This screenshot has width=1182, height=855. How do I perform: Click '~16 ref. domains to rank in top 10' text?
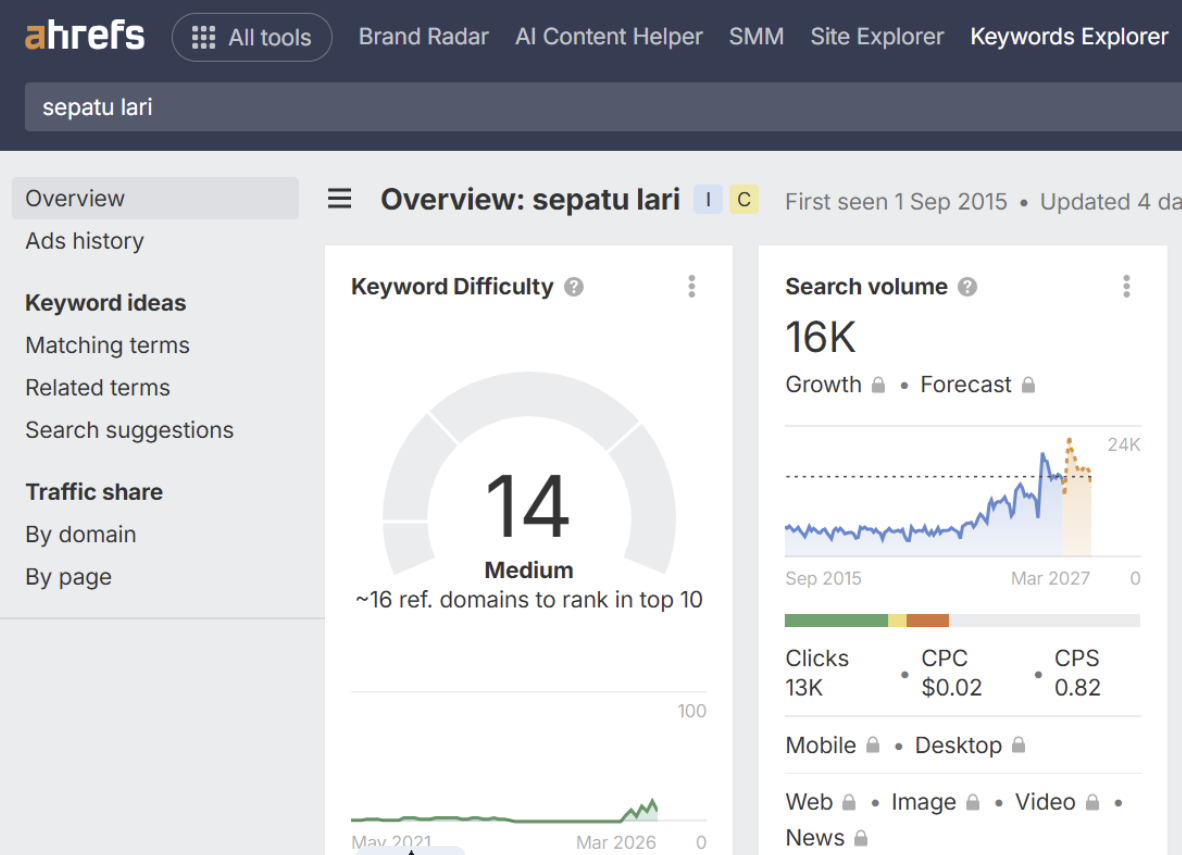(528, 600)
